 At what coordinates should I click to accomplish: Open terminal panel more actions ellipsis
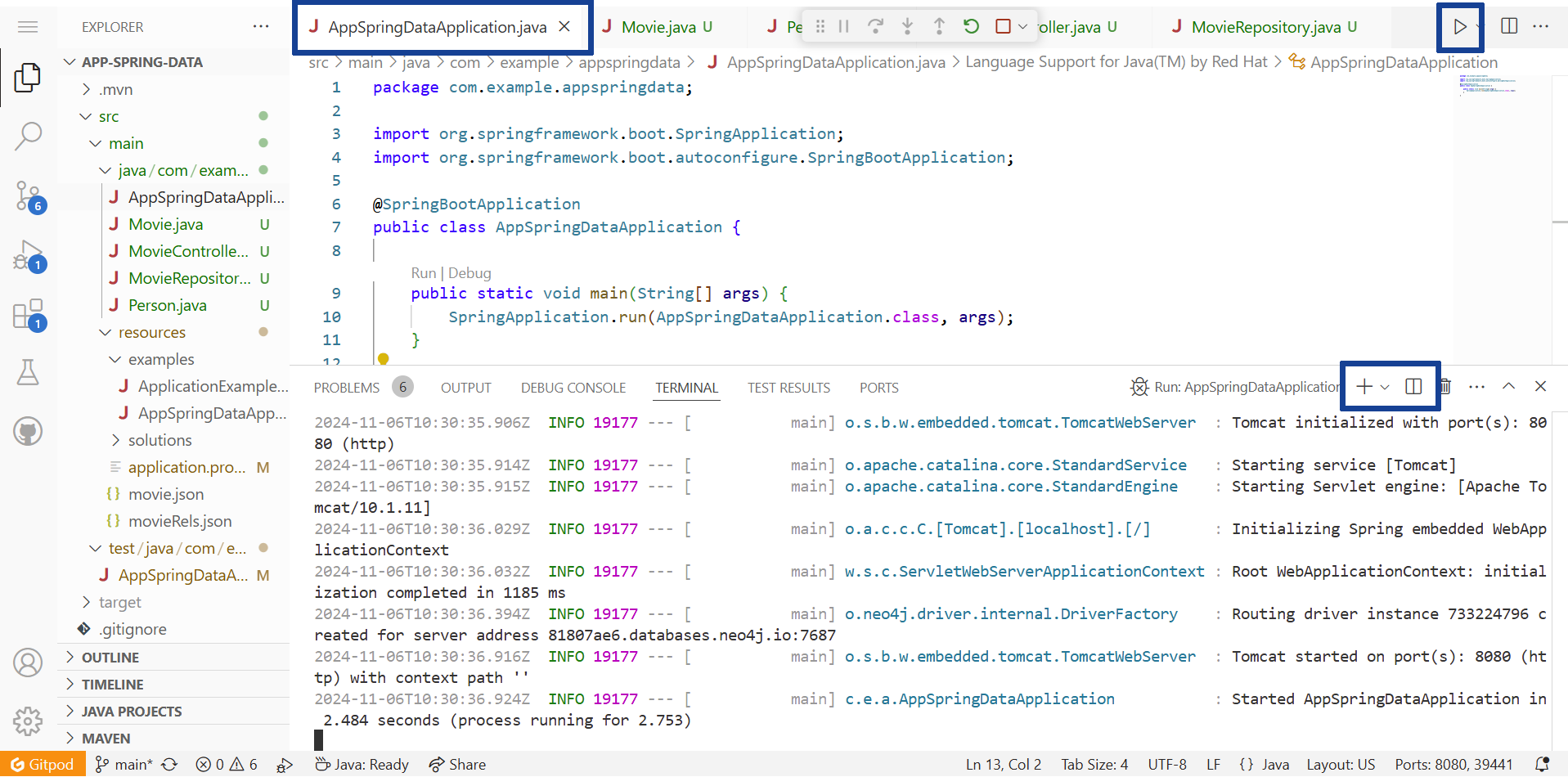point(1476,386)
